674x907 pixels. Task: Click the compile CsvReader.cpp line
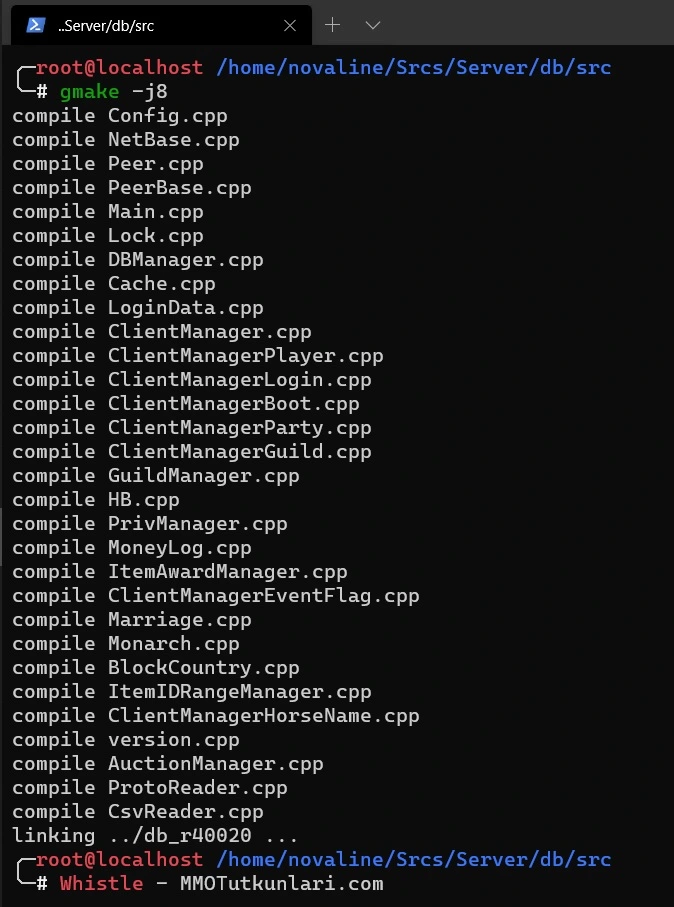138,812
